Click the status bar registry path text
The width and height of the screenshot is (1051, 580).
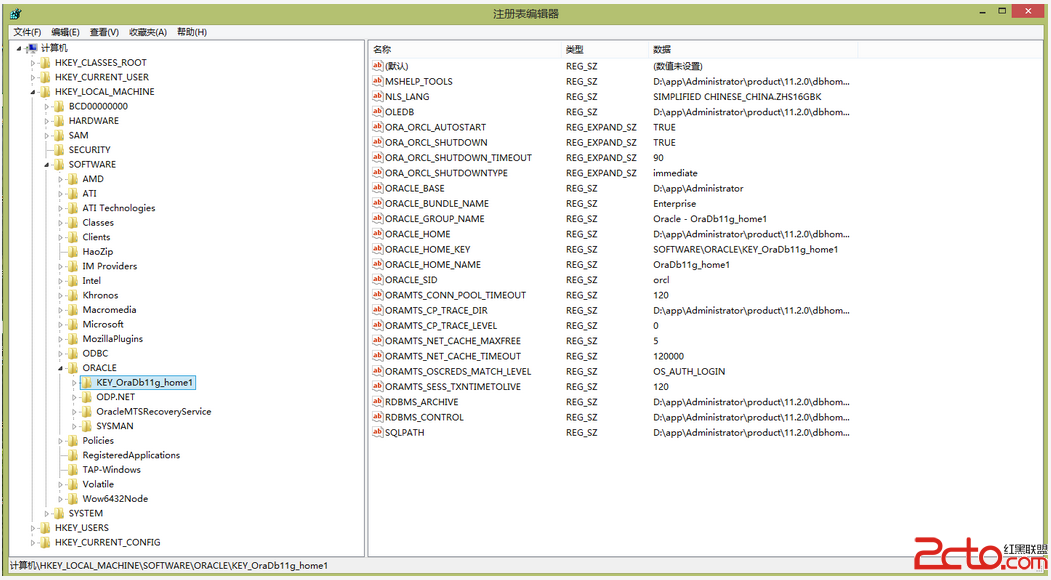(169, 566)
